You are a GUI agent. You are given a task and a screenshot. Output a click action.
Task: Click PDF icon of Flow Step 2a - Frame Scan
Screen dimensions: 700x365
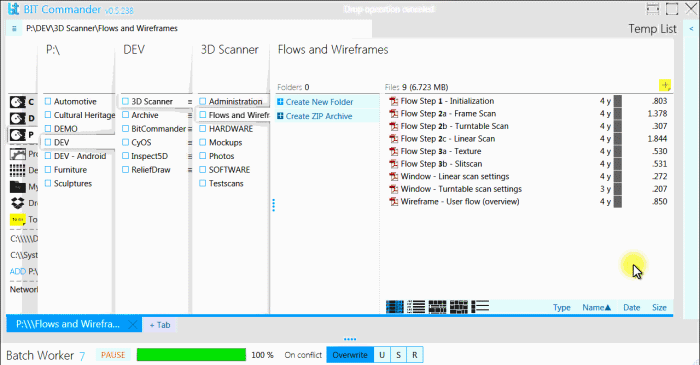(393, 114)
